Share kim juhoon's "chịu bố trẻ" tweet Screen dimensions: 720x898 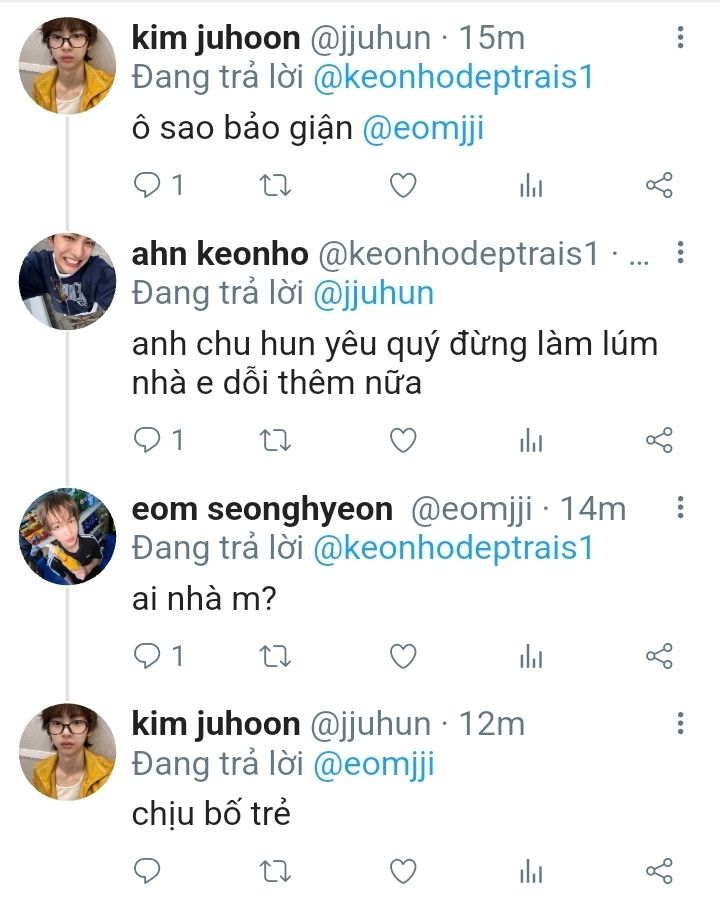point(659,871)
